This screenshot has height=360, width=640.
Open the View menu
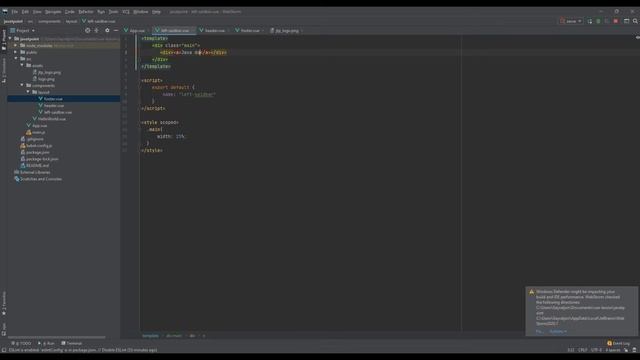(37, 12)
